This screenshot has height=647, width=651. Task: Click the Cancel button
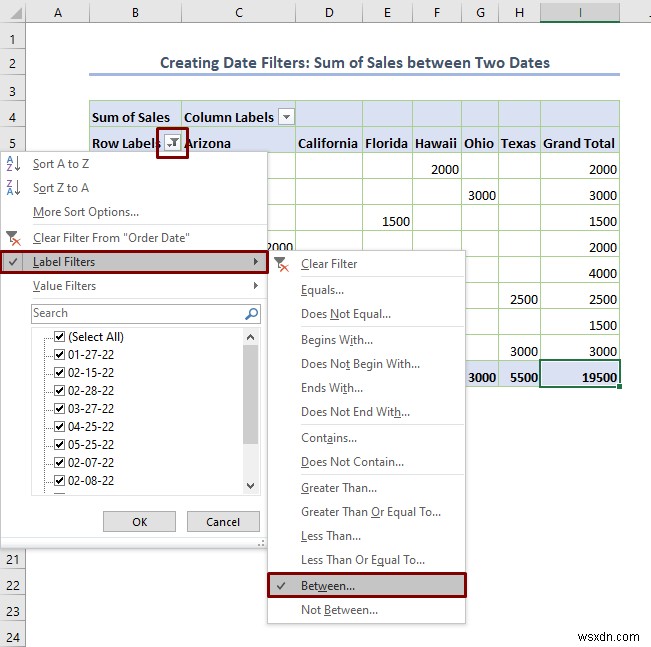pos(223,522)
